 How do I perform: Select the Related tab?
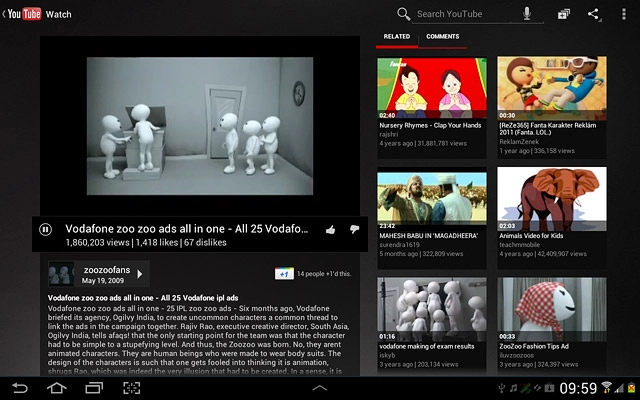397,37
